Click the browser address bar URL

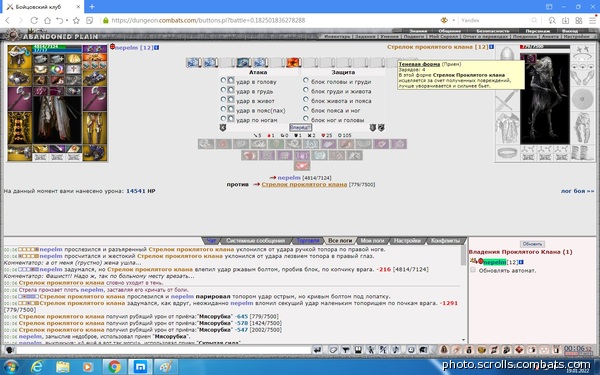pos(208,20)
